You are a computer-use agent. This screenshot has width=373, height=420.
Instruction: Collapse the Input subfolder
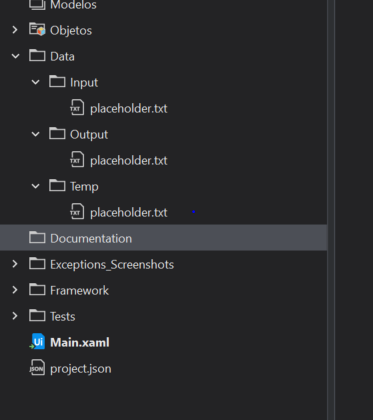(x=35, y=82)
